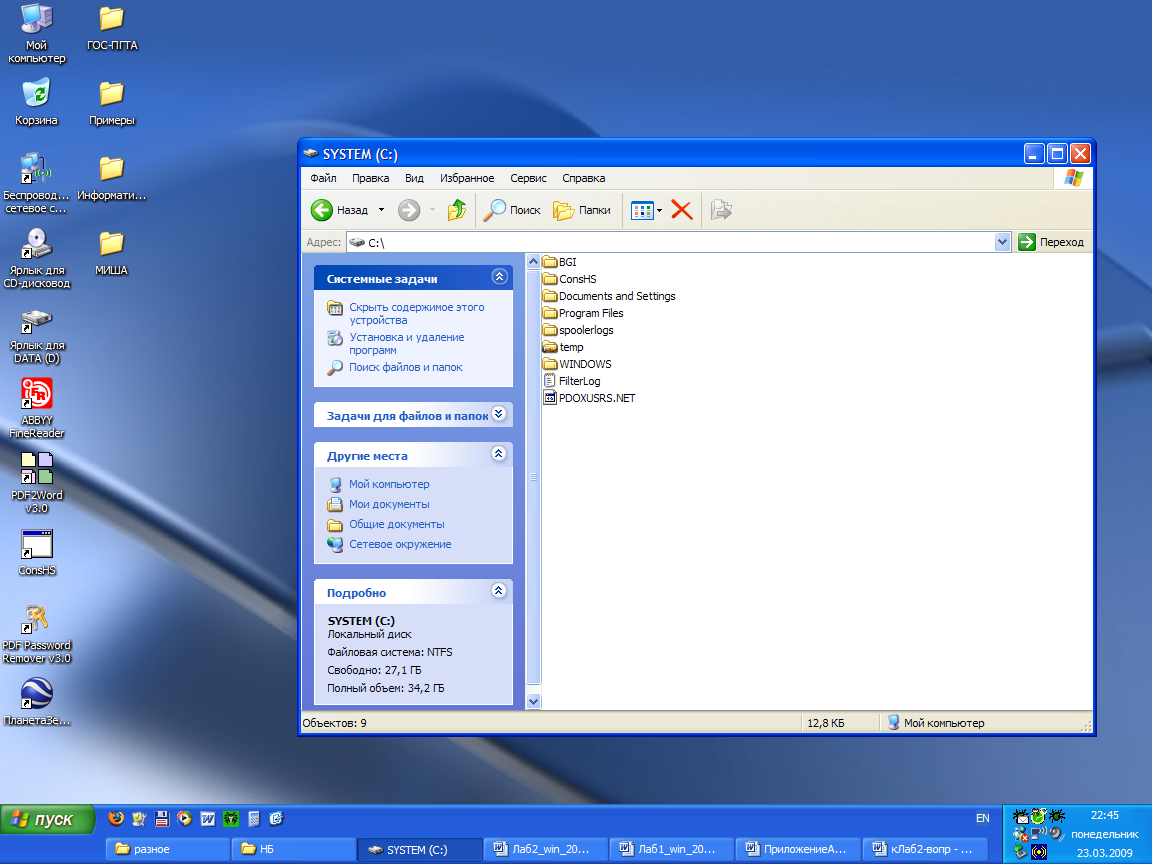
Task: Switch to разное taskbar window
Action: tap(168, 849)
